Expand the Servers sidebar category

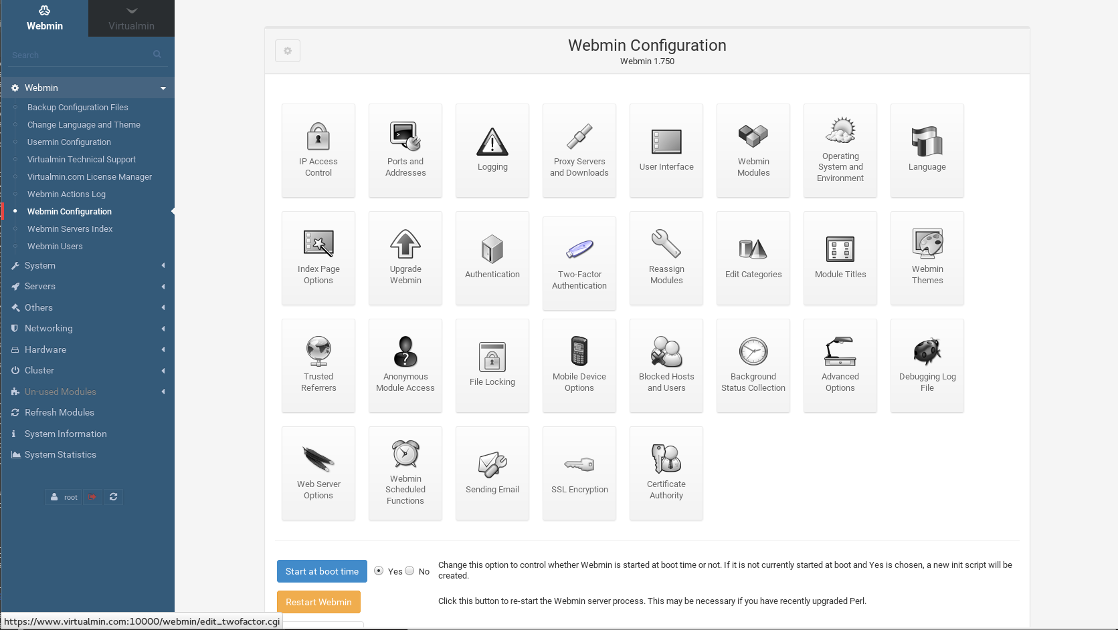click(x=87, y=286)
